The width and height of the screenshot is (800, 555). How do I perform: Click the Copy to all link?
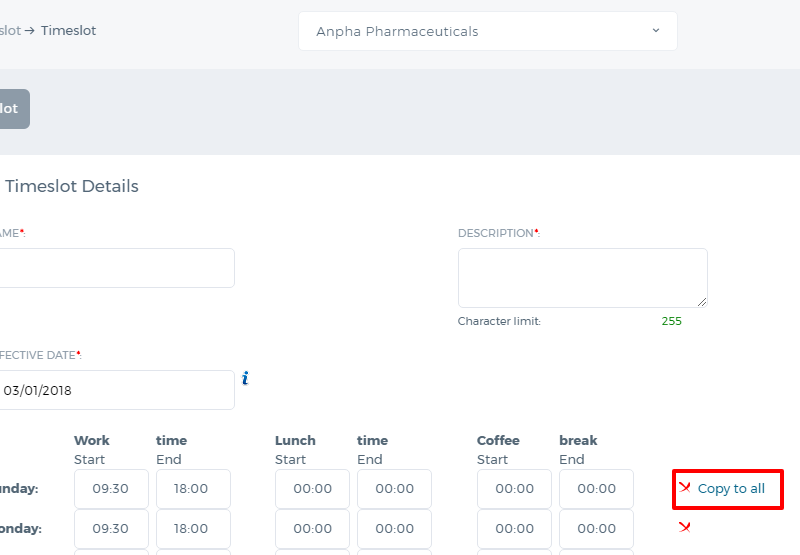pos(731,489)
